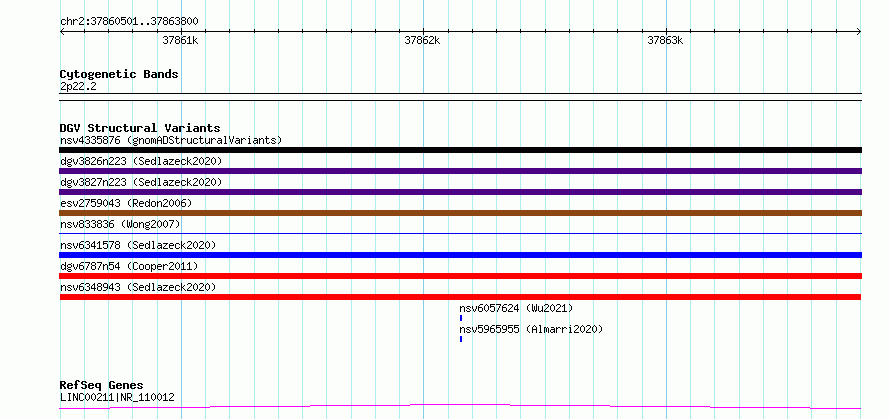Click the nsv4335876 gnomAD black variant bar
The image size is (890, 419).
pyautogui.click(x=460, y=150)
